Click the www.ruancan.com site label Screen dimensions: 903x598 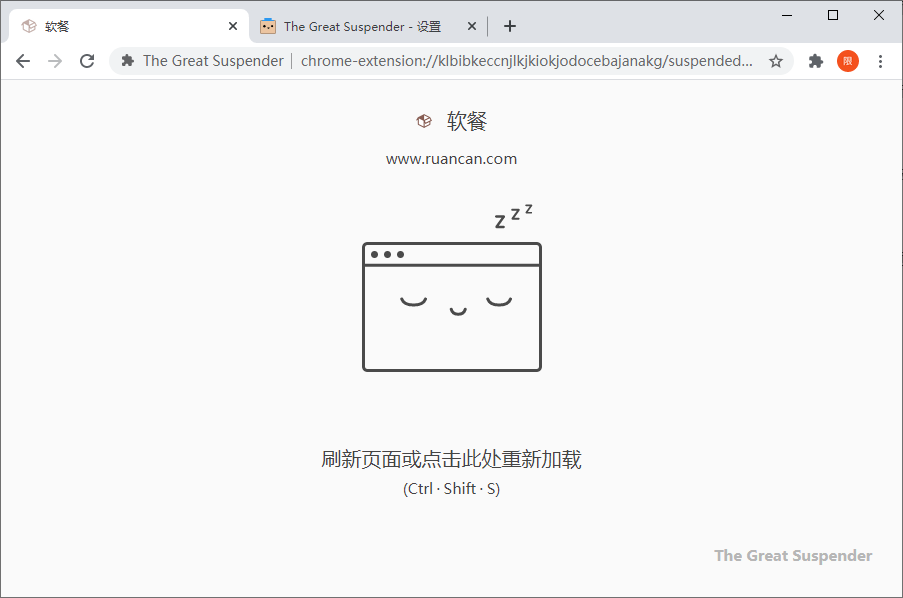tap(451, 158)
